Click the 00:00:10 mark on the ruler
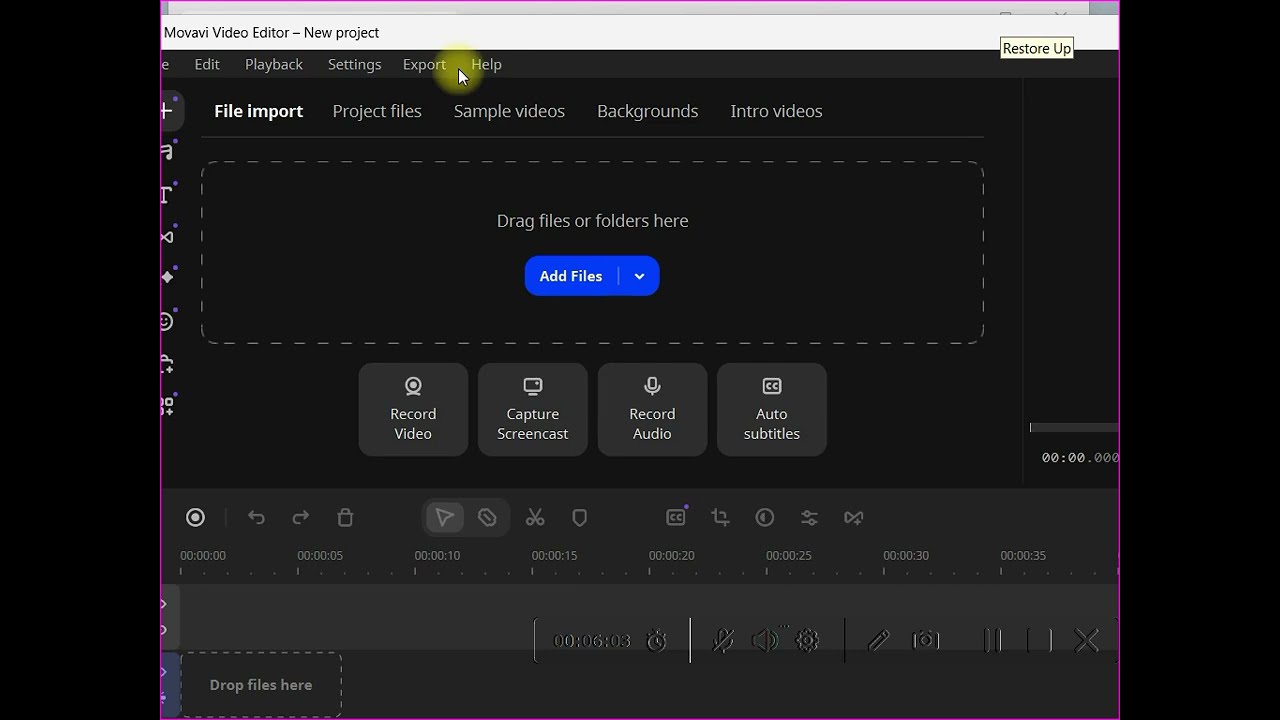The image size is (1280, 720). point(437,555)
